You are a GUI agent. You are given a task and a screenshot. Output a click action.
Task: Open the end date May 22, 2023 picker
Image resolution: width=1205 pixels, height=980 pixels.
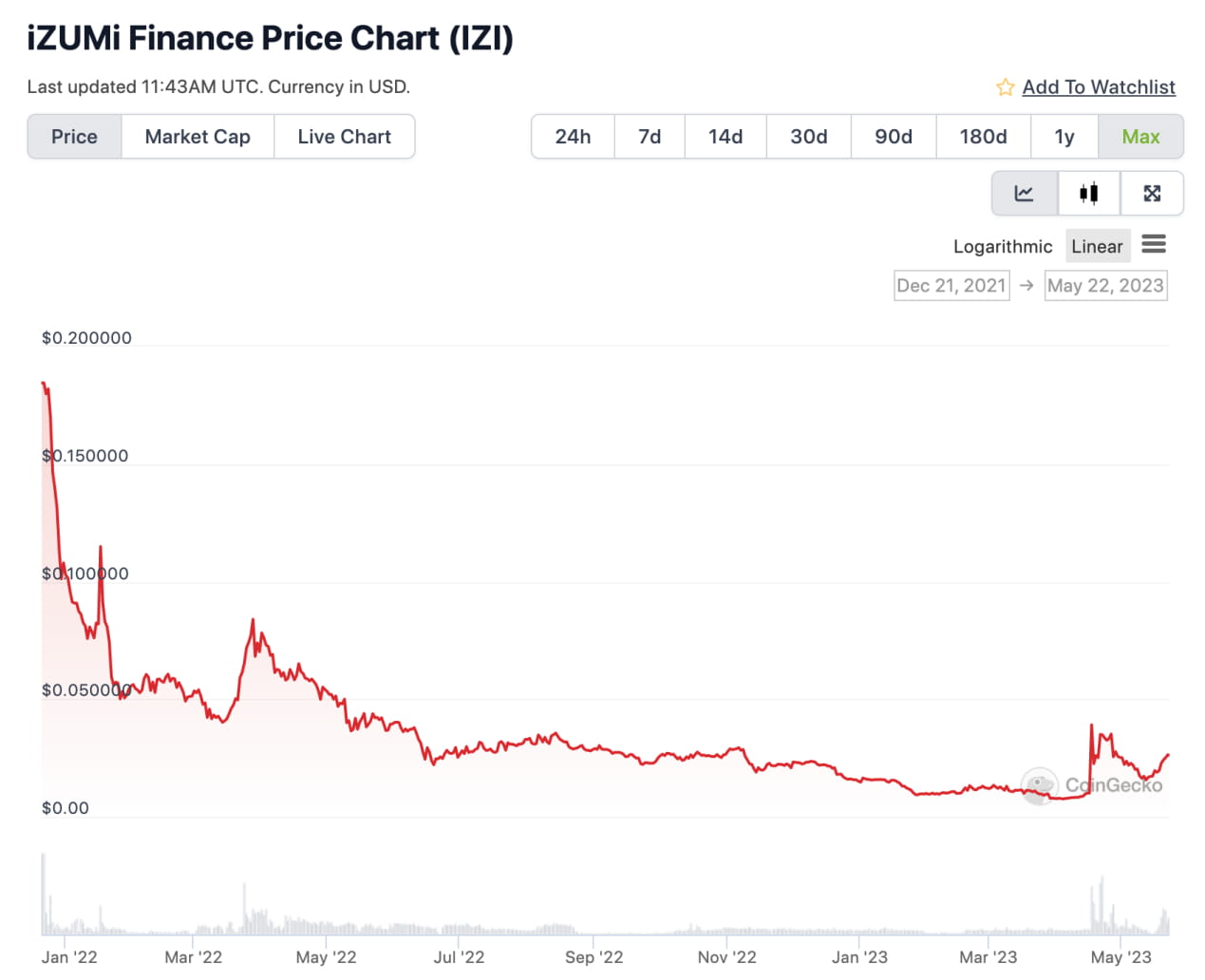click(x=1105, y=286)
